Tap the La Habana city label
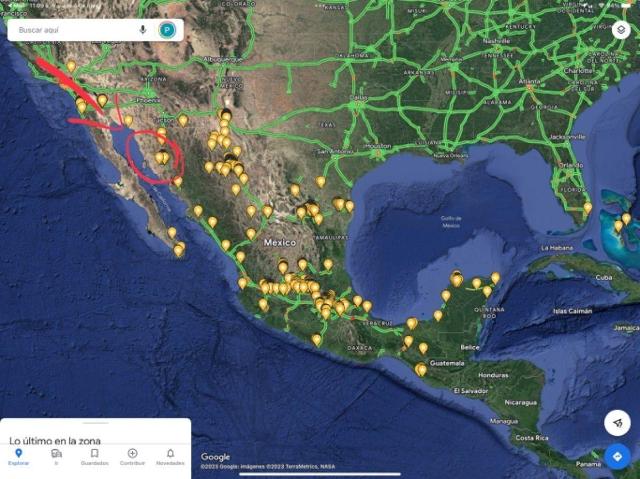Viewport: 640px width, 479px height. point(557,248)
